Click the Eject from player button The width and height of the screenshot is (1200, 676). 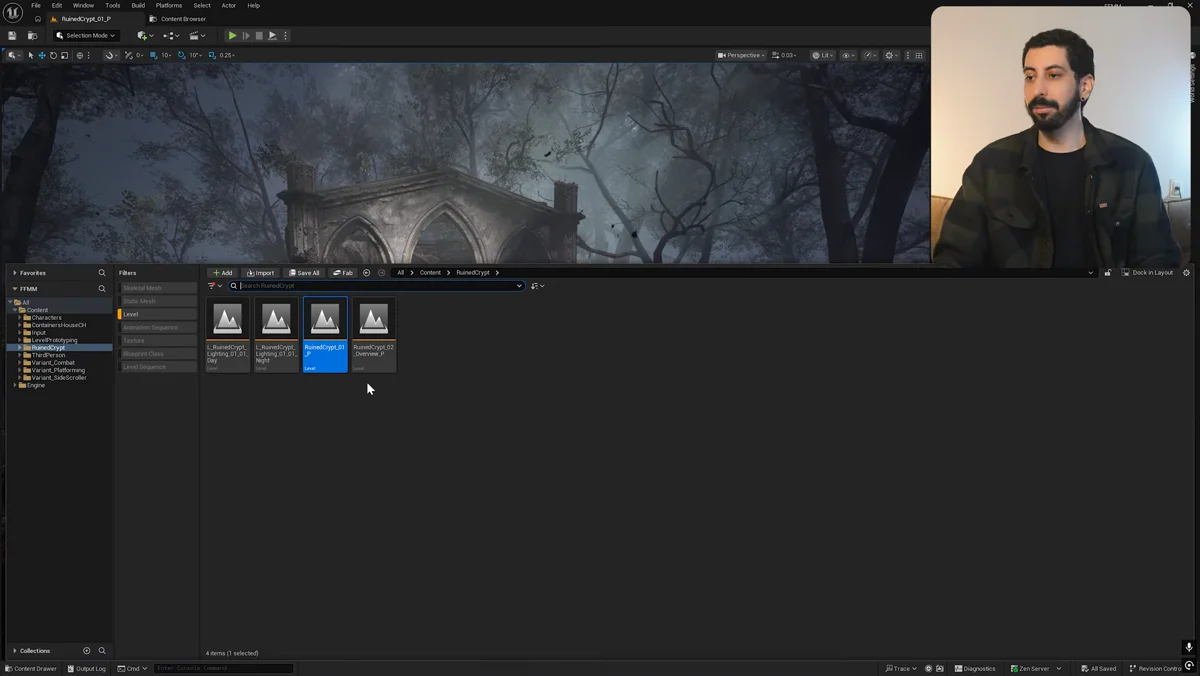click(272, 36)
